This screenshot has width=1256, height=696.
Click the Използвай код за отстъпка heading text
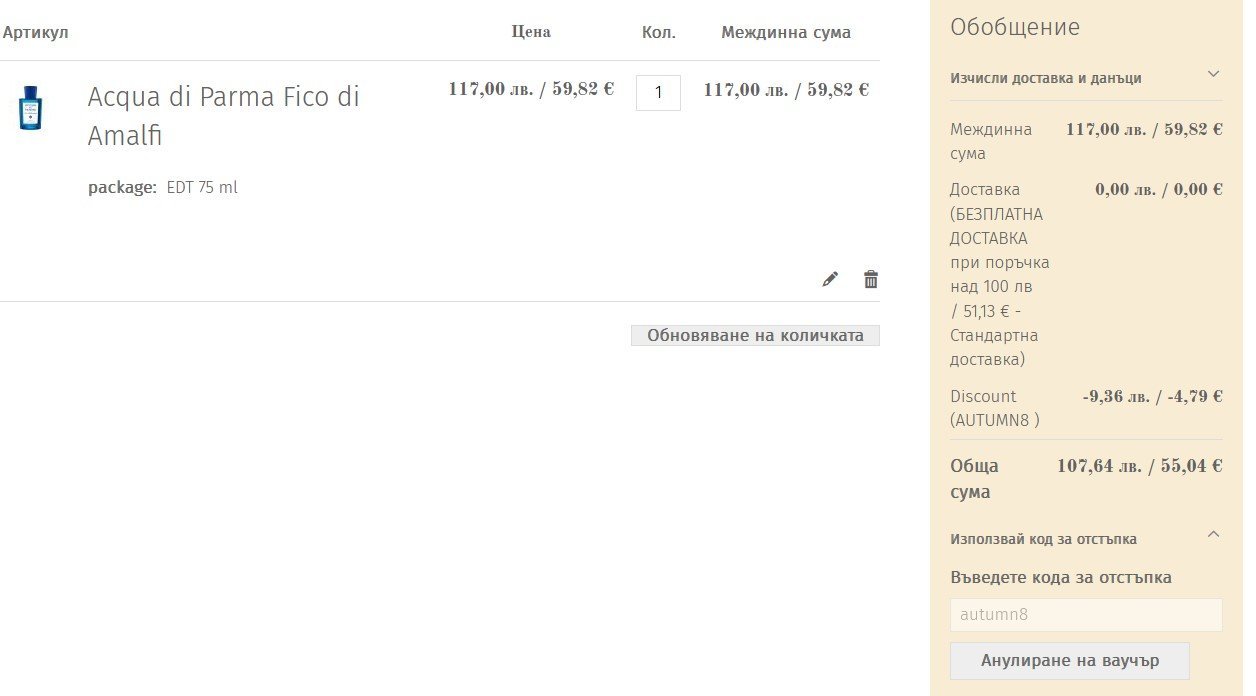pyautogui.click(x=1043, y=539)
